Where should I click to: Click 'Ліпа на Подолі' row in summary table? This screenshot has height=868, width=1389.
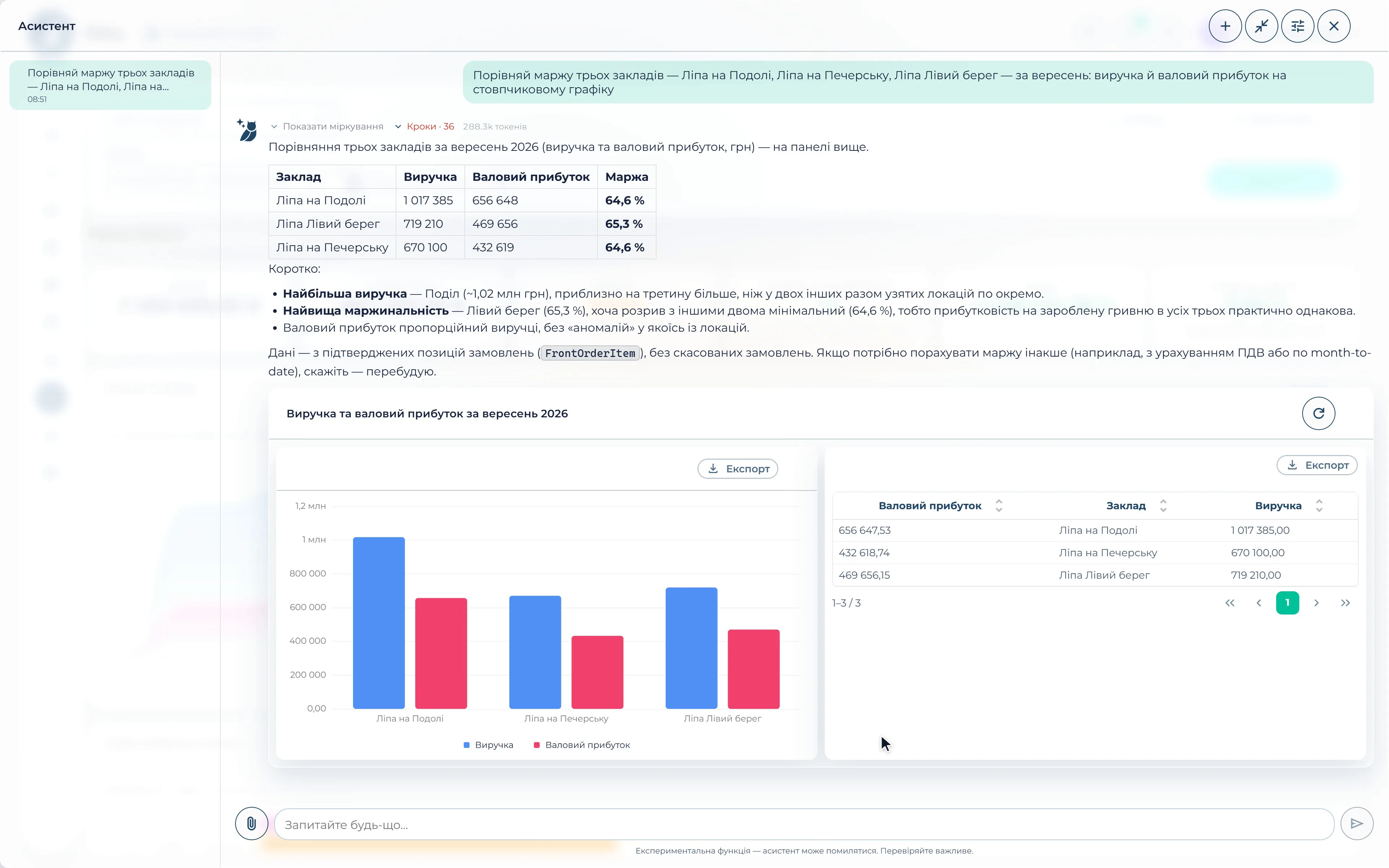pos(462,200)
